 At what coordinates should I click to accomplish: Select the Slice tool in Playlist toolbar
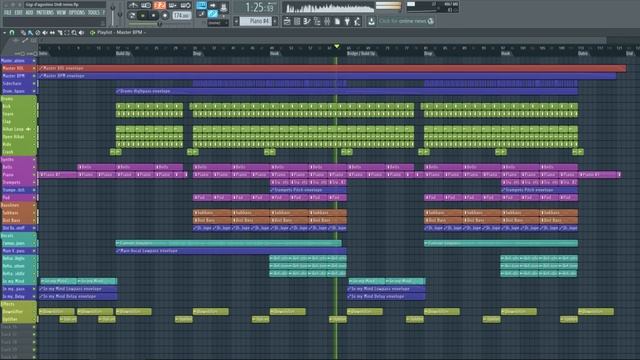pyautogui.click(x=60, y=32)
